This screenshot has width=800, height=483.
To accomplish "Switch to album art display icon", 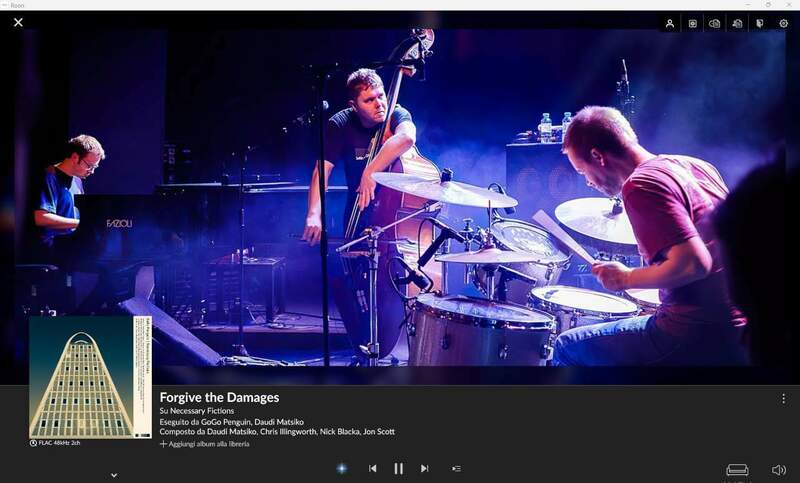I will [692, 23].
